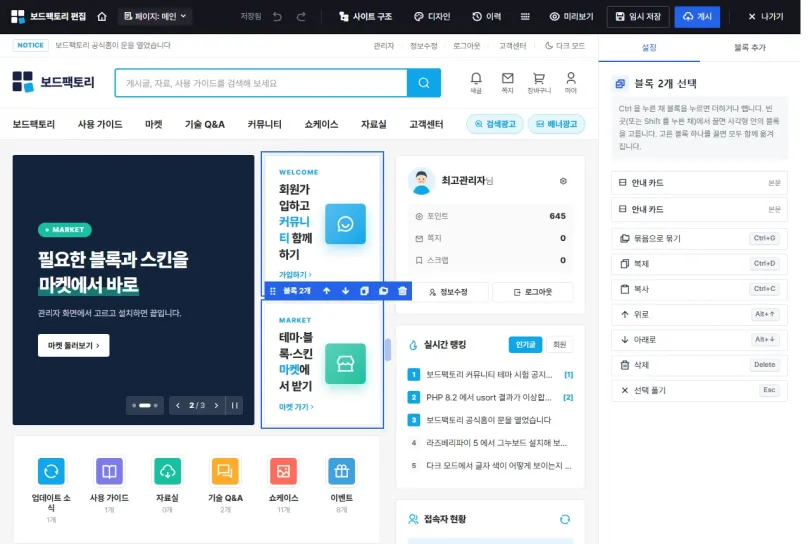Click the 검색광고 pill button
This screenshot has height=544, width=810.
[495, 124]
